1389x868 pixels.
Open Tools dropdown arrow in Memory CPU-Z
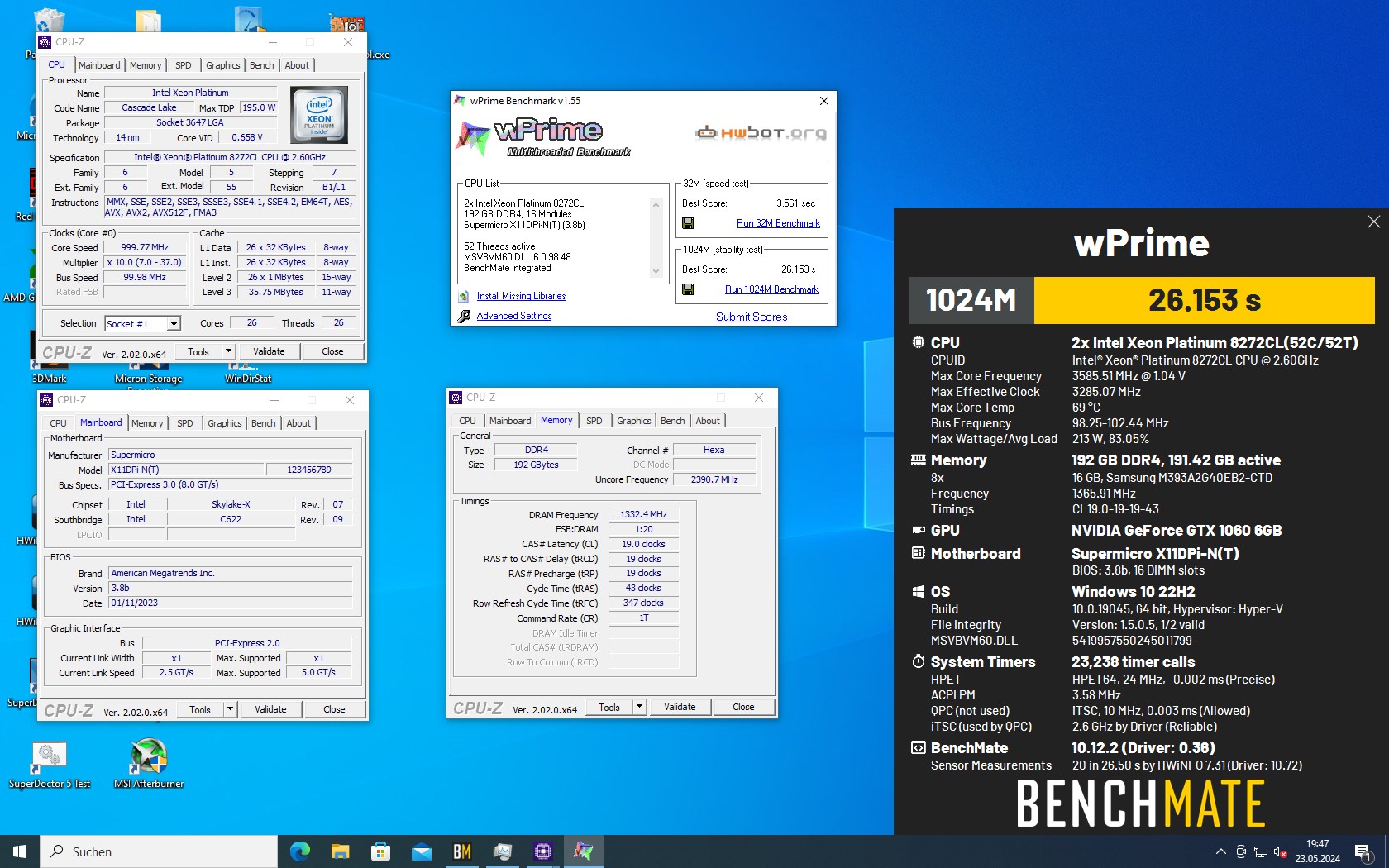tap(639, 707)
